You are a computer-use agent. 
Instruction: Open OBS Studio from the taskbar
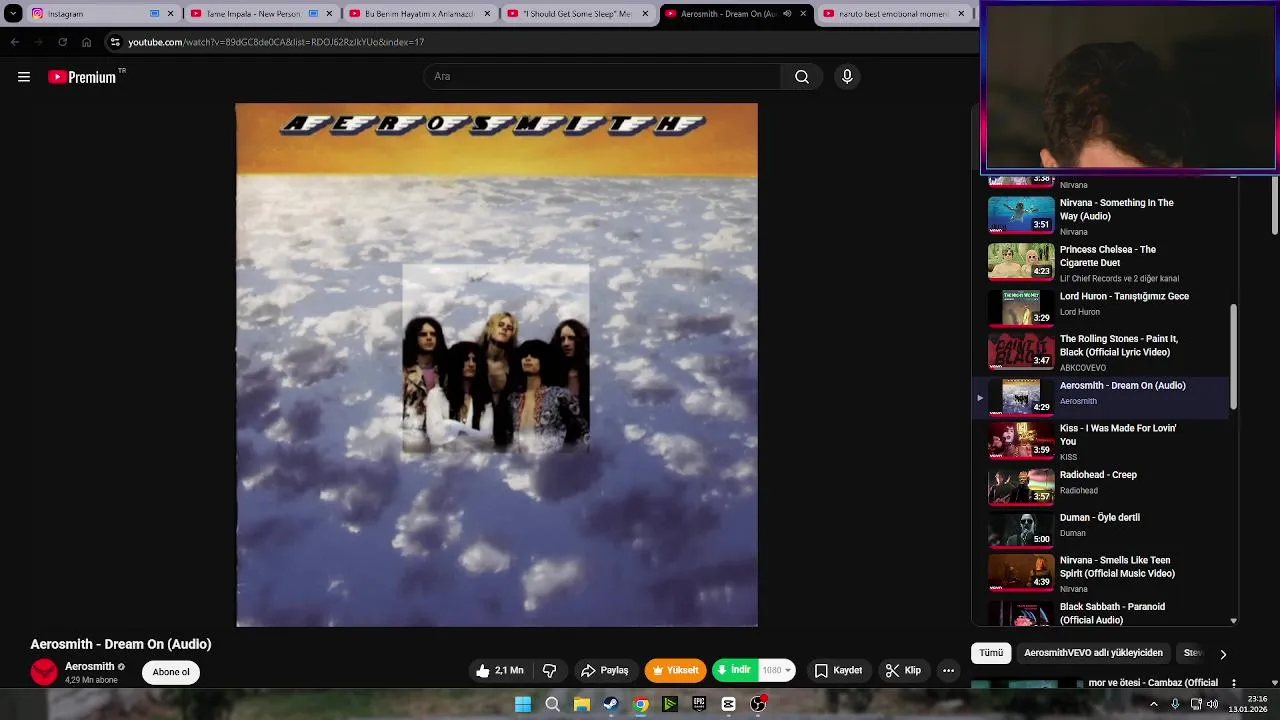coord(758,704)
